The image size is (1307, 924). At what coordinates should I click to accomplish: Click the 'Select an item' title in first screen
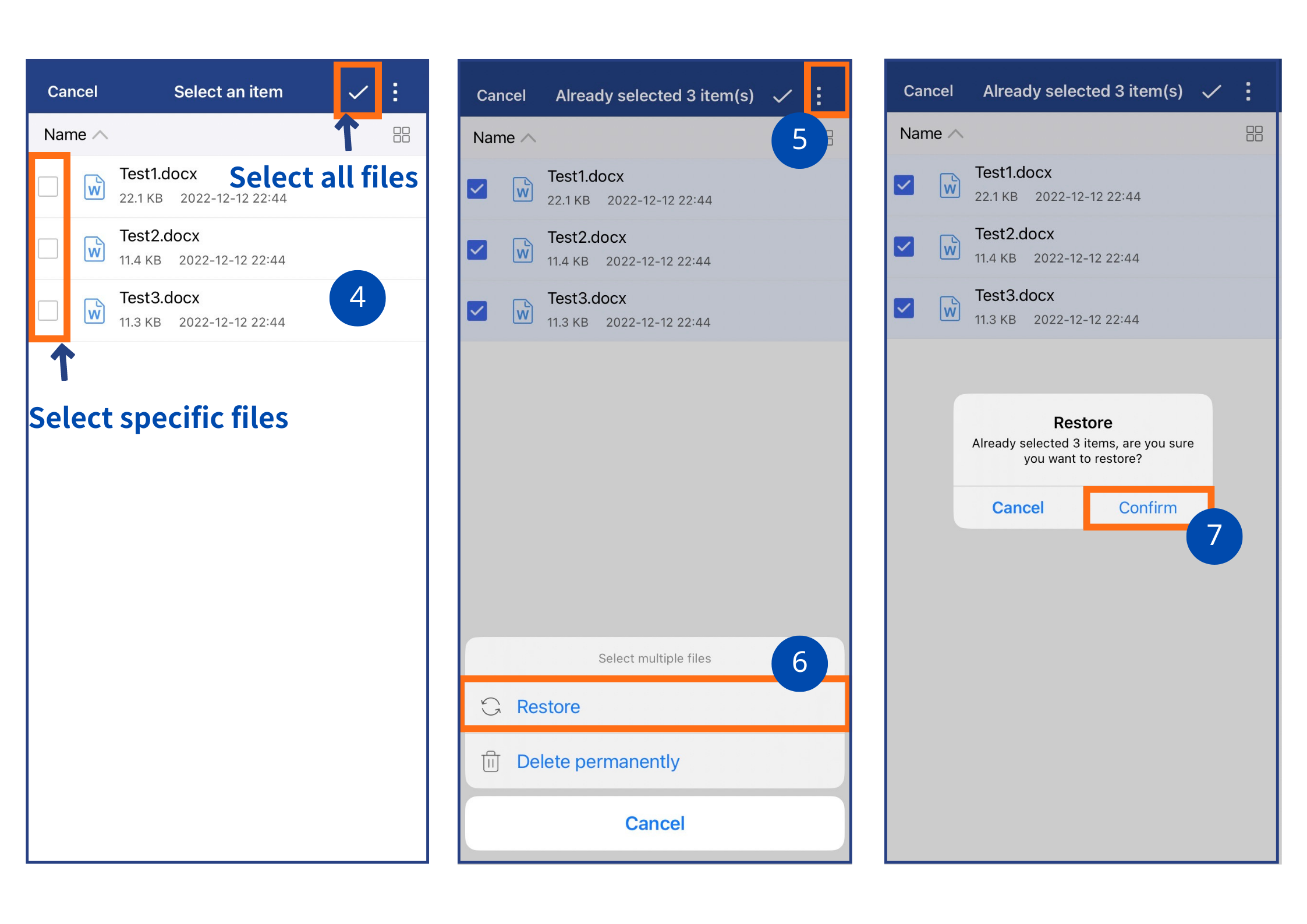[228, 92]
